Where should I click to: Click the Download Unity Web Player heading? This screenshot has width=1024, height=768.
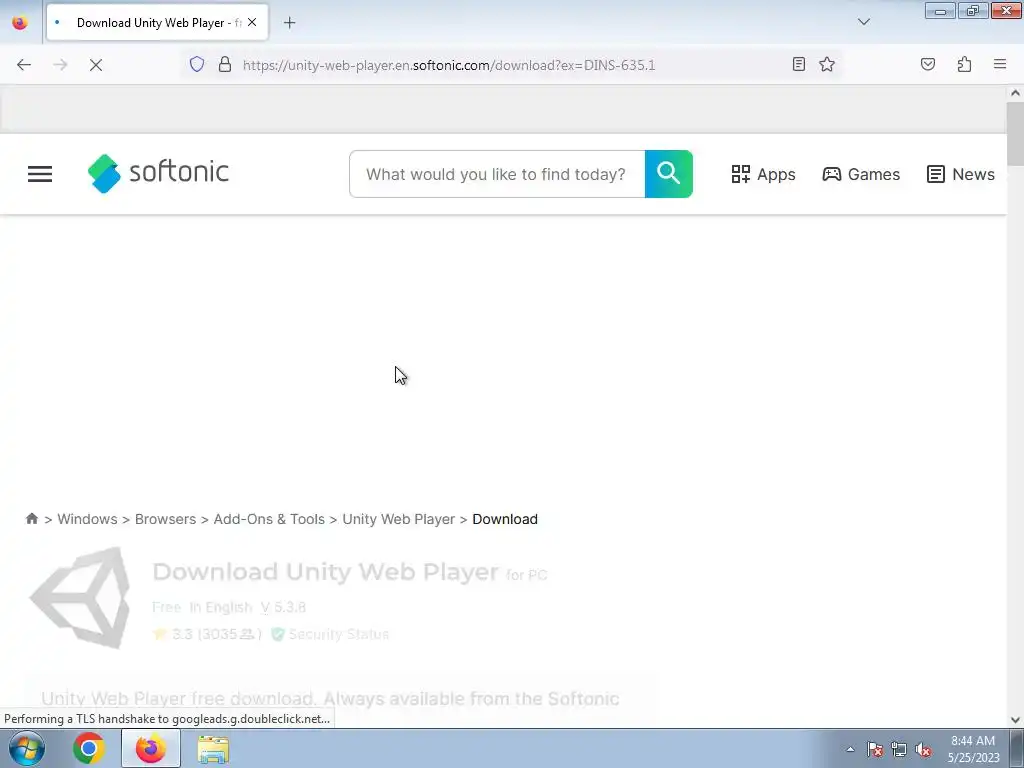[x=325, y=571]
